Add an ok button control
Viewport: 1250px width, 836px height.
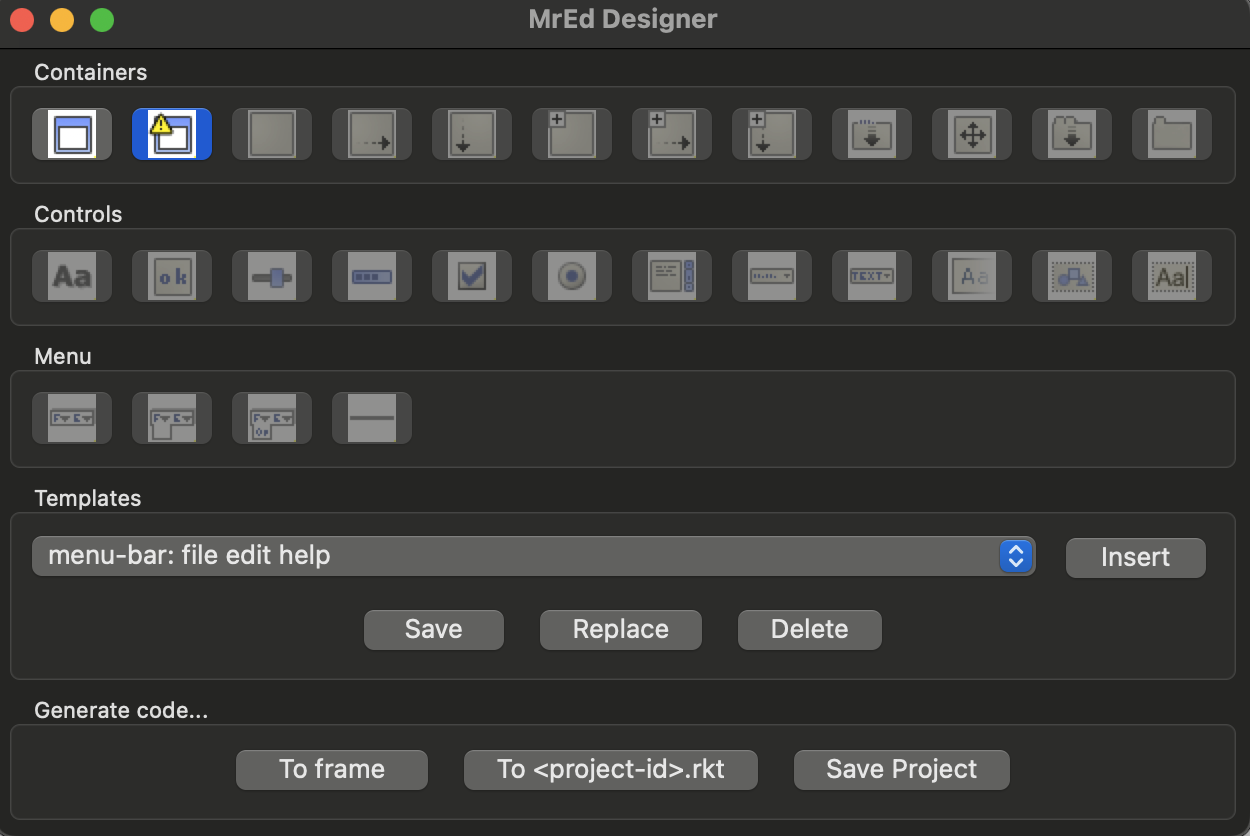(x=172, y=276)
